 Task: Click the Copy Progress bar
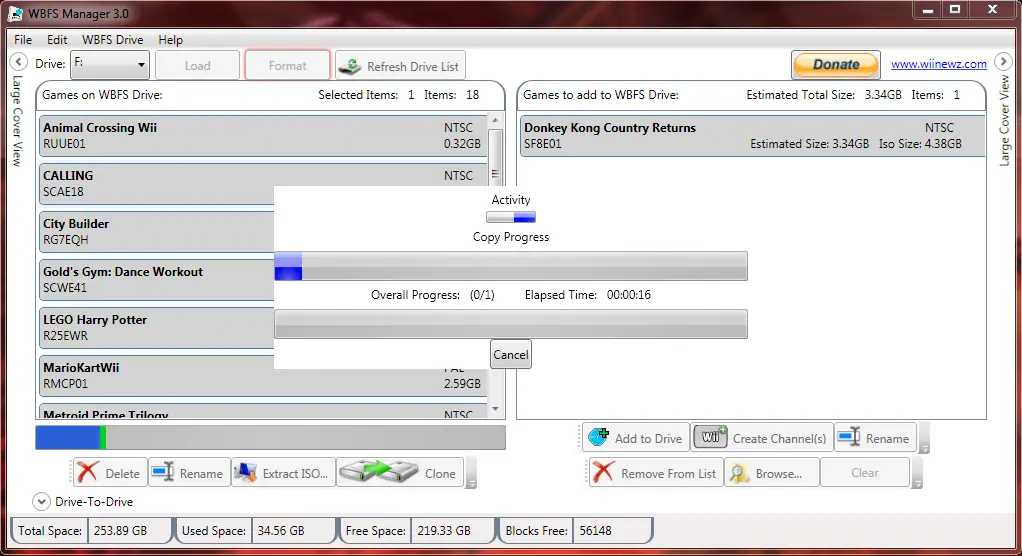(x=510, y=266)
